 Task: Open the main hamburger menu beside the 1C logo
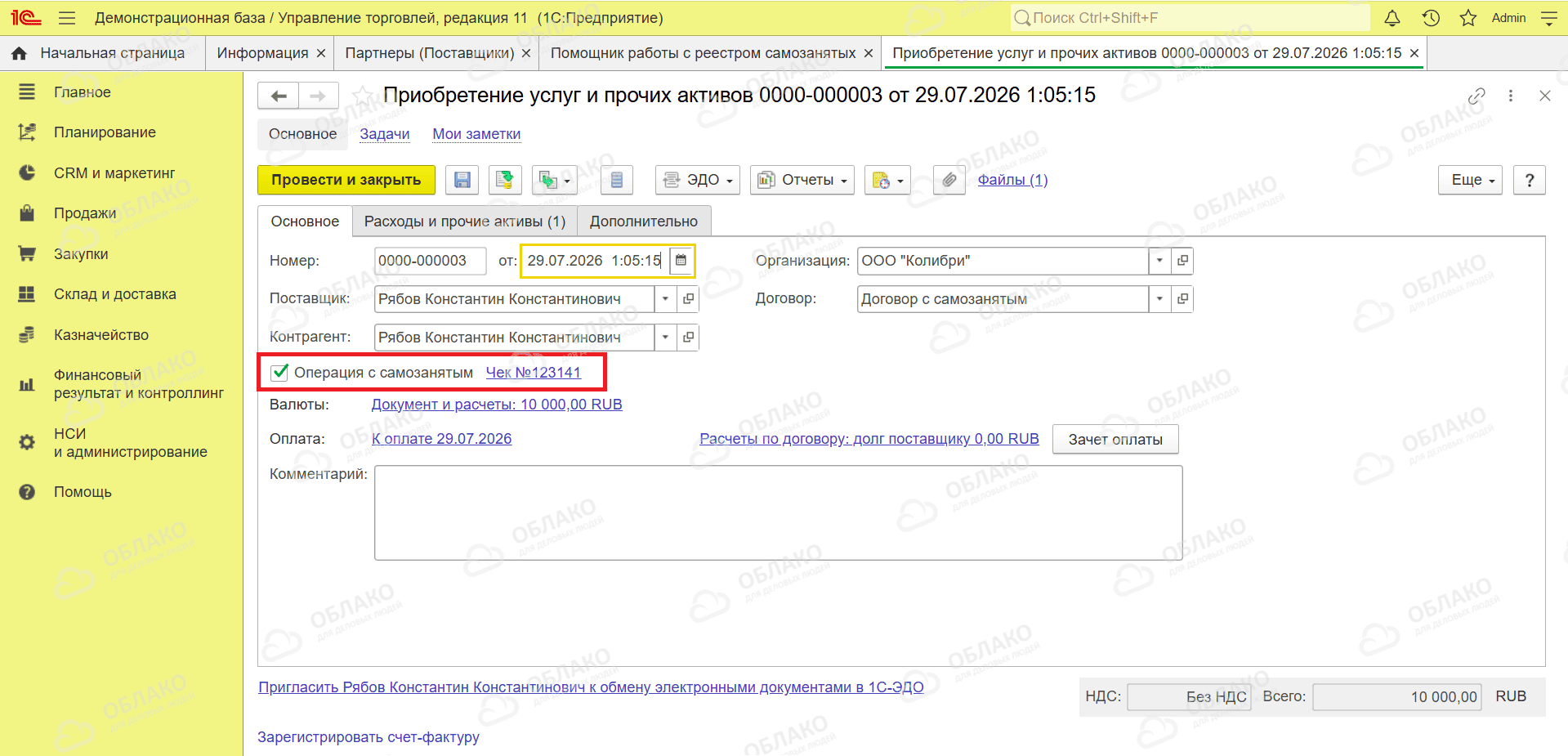tap(67, 18)
